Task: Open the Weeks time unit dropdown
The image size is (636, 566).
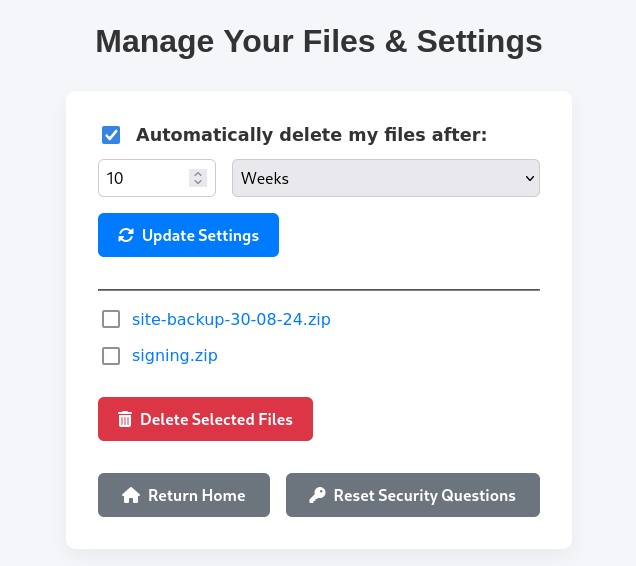Action: point(385,178)
